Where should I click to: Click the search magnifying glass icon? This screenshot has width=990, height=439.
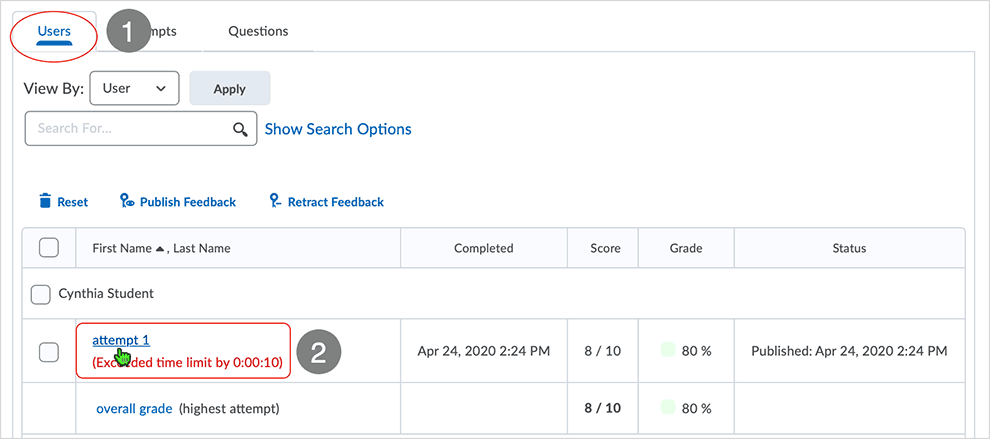point(240,129)
